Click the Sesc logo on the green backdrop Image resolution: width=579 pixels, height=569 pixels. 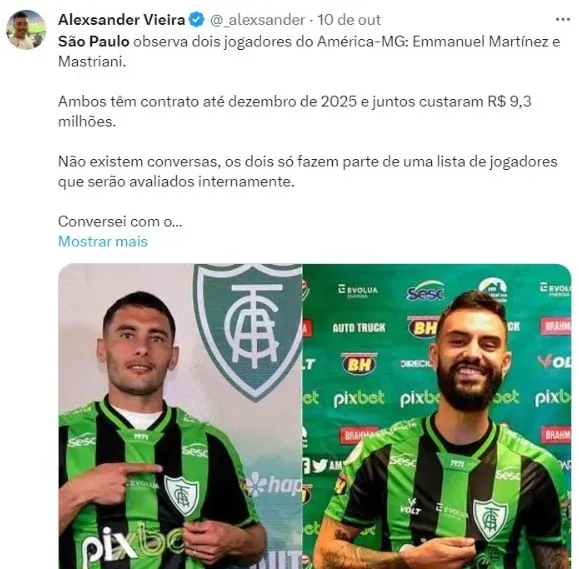425,291
